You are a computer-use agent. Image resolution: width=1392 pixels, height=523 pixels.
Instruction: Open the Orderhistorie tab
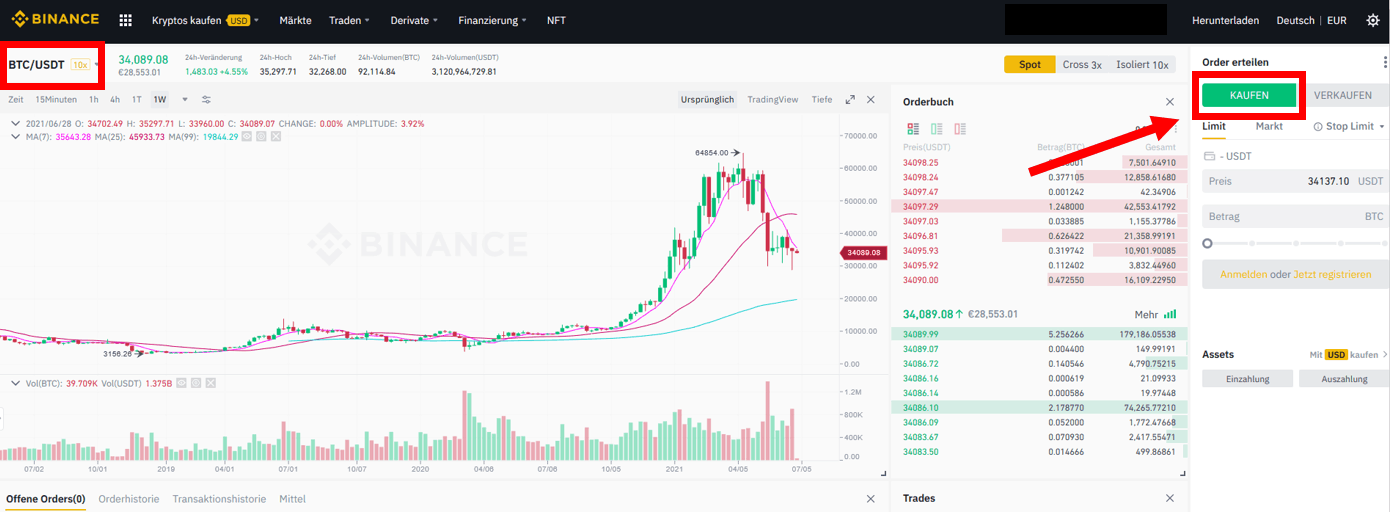pyautogui.click(x=129, y=498)
